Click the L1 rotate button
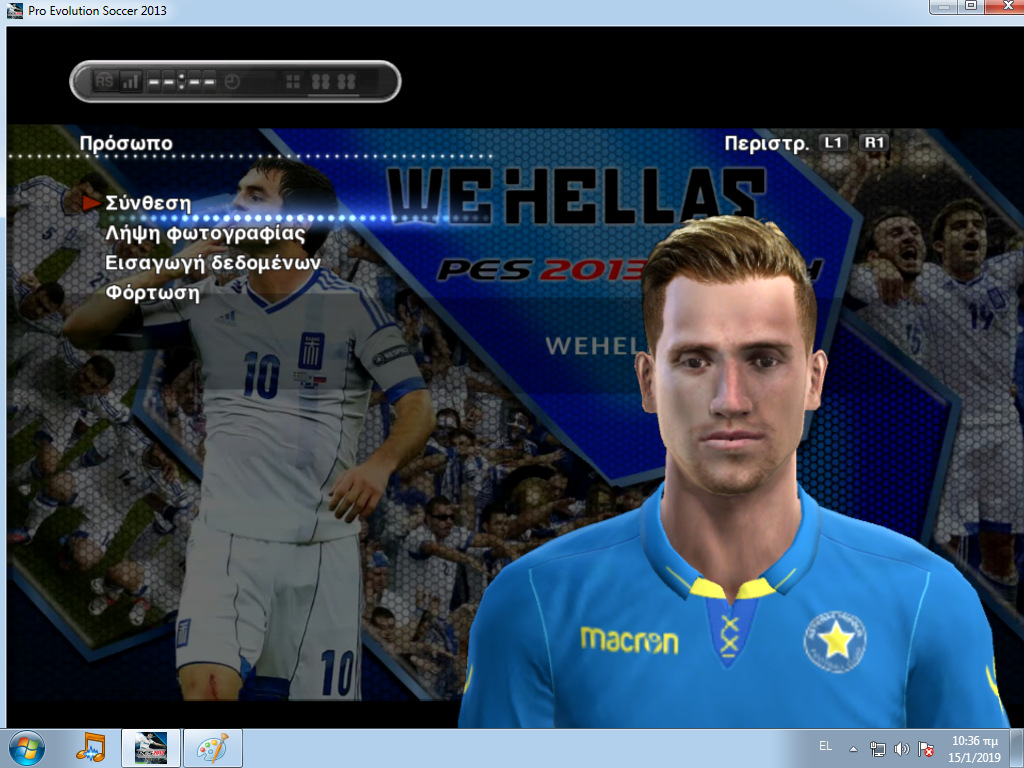The height and width of the screenshot is (768, 1024). tap(833, 142)
